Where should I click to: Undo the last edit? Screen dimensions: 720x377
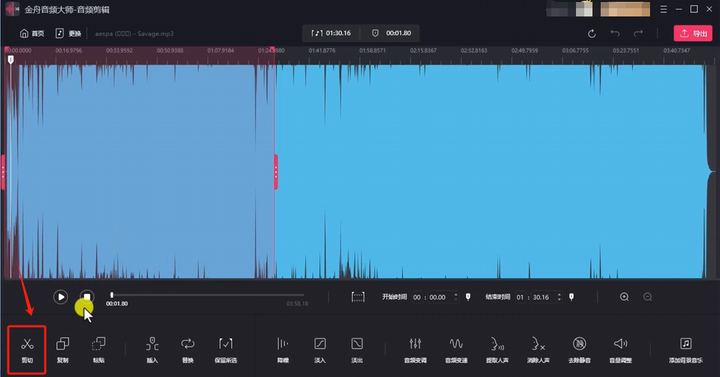[x=615, y=34]
